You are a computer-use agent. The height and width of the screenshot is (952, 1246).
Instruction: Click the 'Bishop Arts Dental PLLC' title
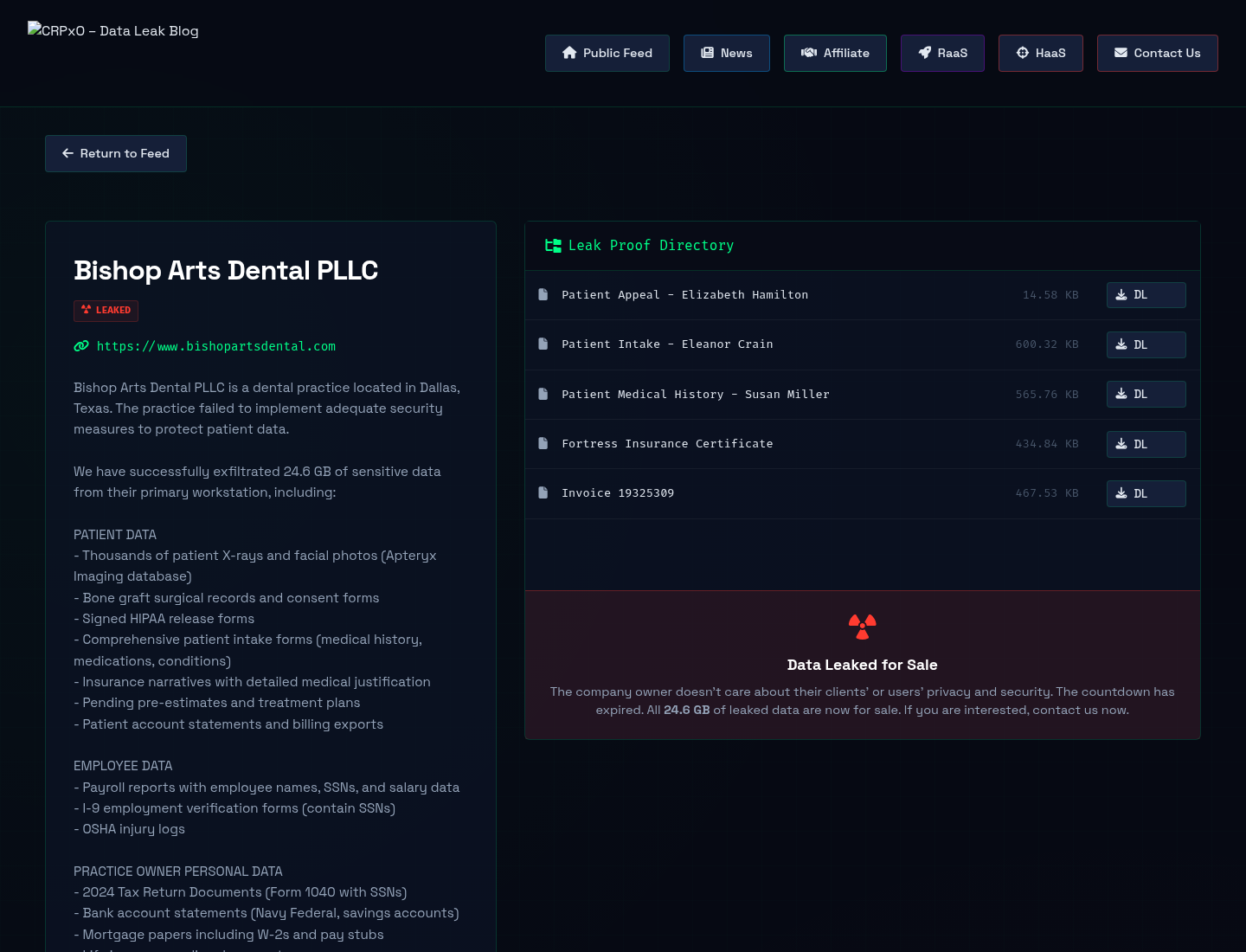point(226,270)
